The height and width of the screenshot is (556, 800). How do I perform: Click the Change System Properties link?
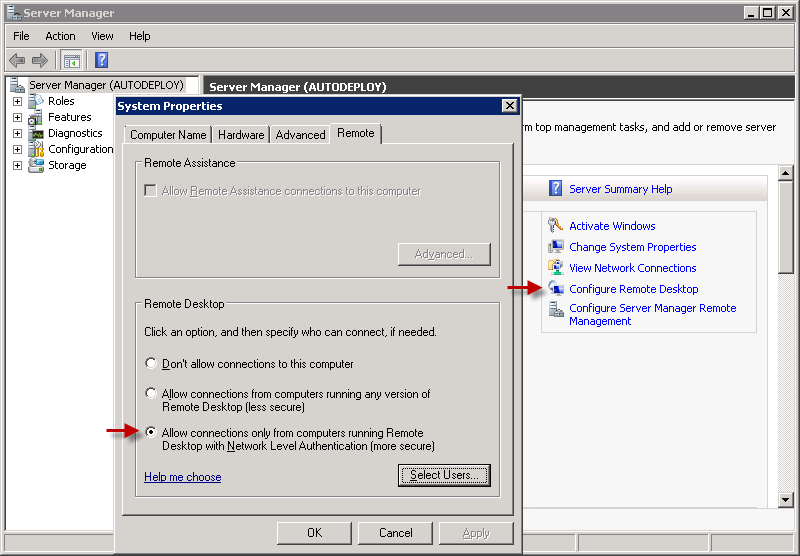pos(633,247)
